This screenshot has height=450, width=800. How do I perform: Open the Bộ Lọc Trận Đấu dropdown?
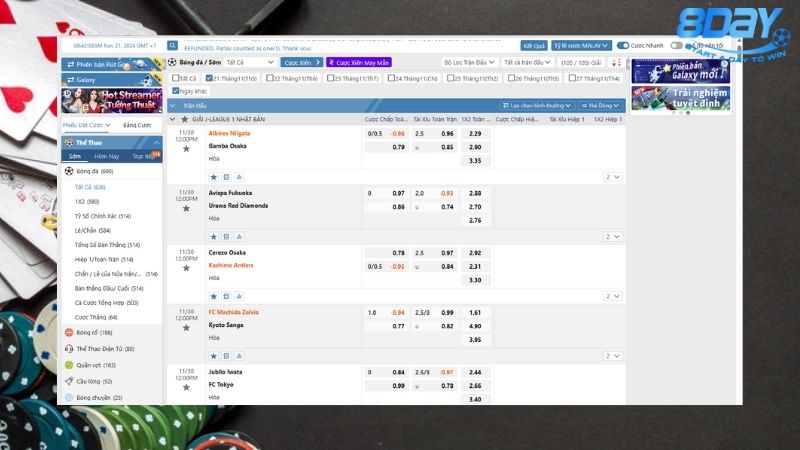469,62
